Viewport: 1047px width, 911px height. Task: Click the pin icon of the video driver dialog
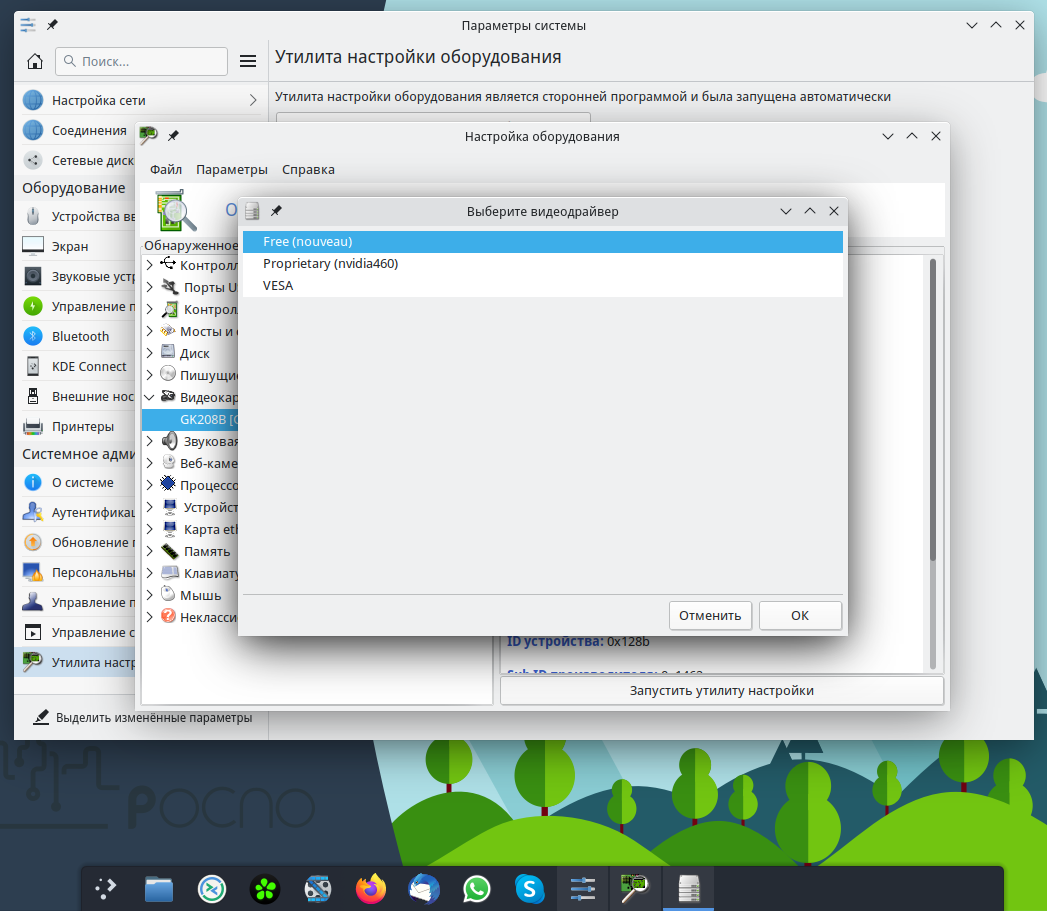277,211
